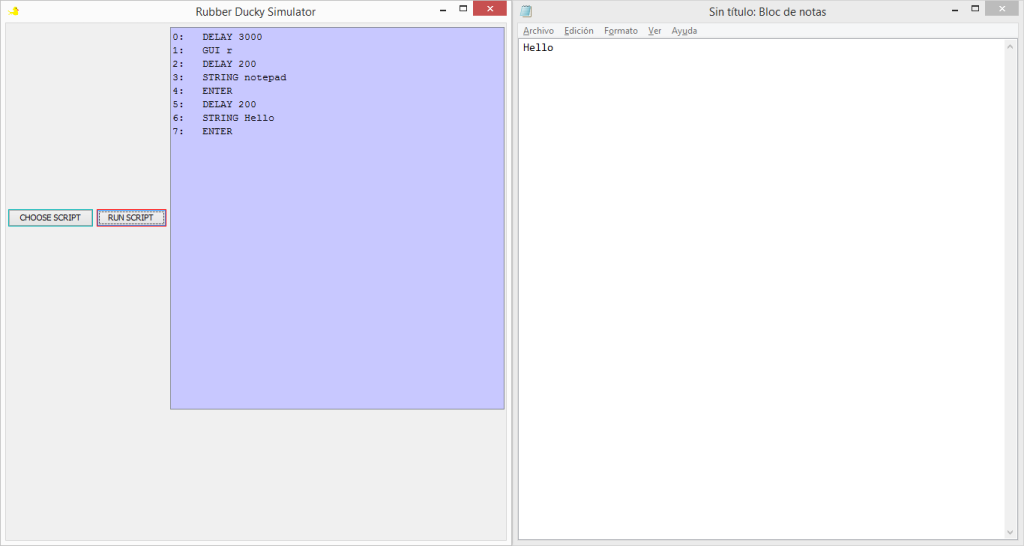The image size is (1024, 546).
Task: Open the Ver menu
Action: tap(654, 31)
